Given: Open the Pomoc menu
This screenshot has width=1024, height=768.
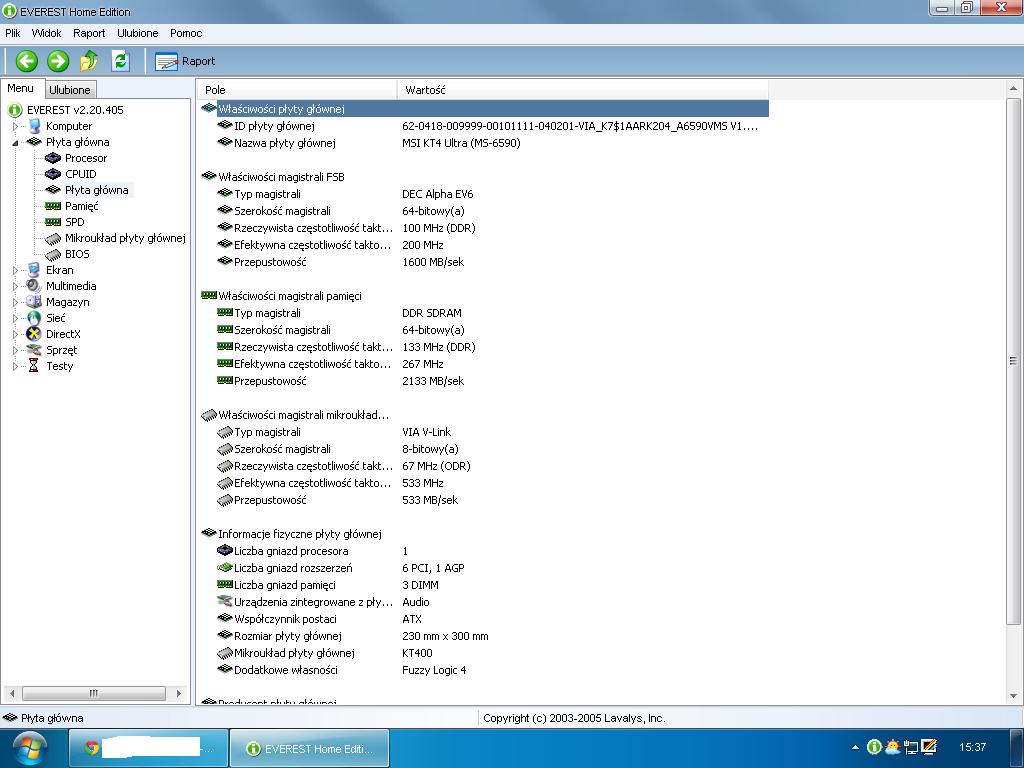Looking at the screenshot, I should [x=186, y=33].
